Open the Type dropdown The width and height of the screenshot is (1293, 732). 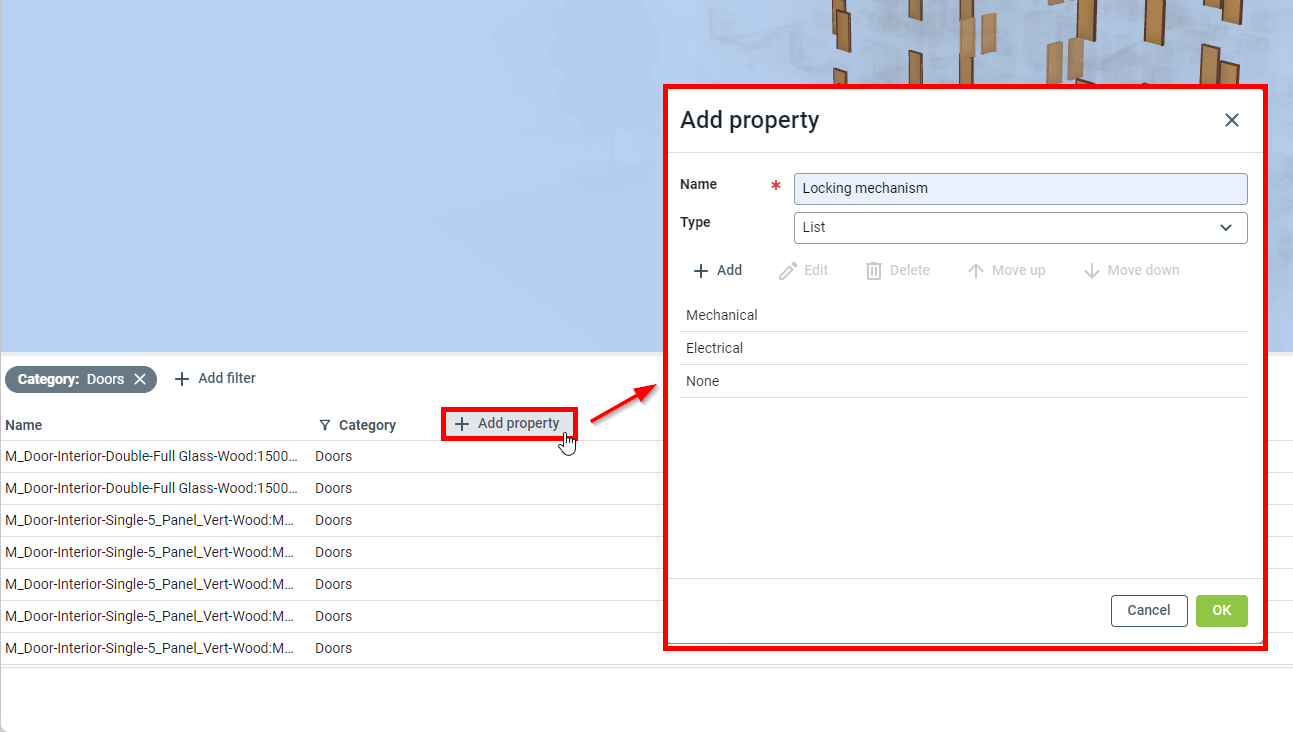pos(1020,227)
